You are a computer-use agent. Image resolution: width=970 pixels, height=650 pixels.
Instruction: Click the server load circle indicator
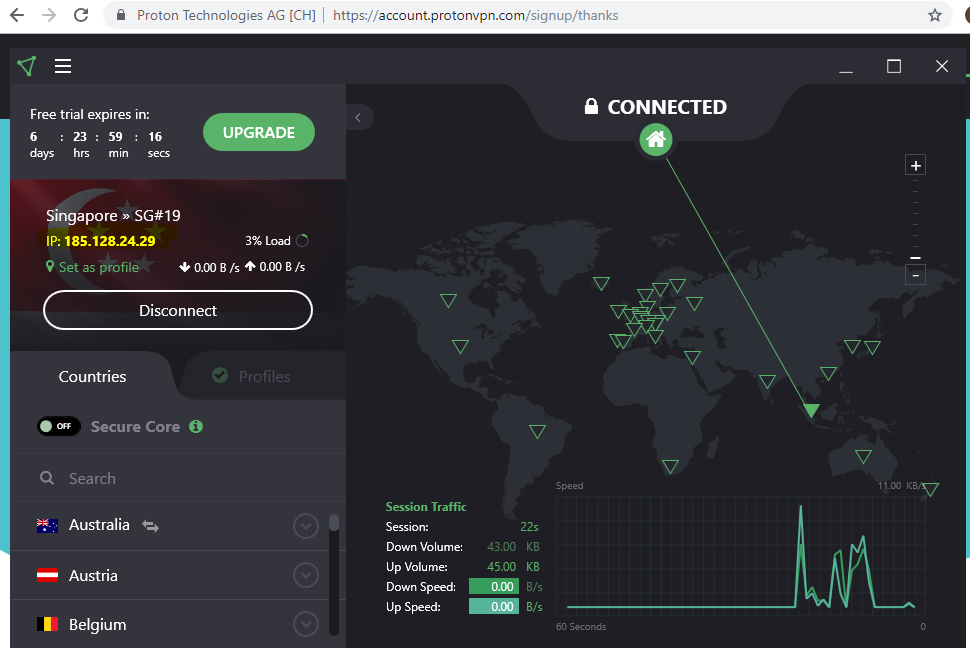(302, 241)
